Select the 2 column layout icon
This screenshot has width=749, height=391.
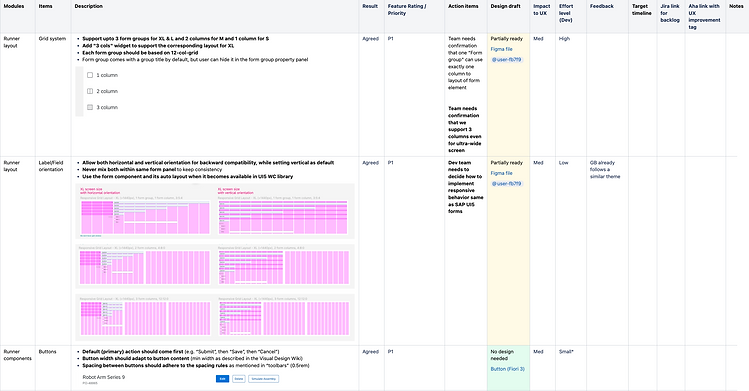click(x=90, y=91)
